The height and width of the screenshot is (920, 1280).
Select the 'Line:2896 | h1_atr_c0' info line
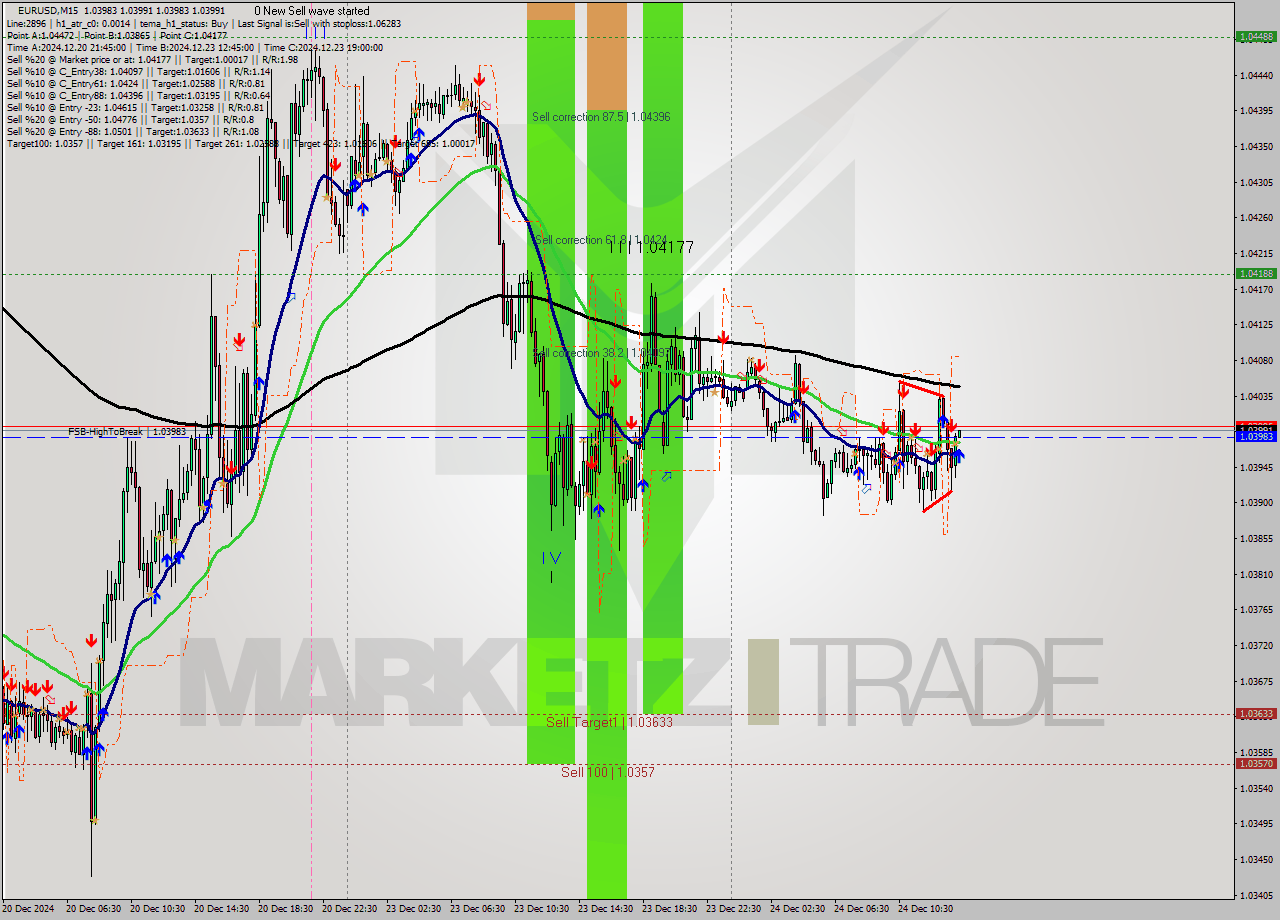(204, 23)
